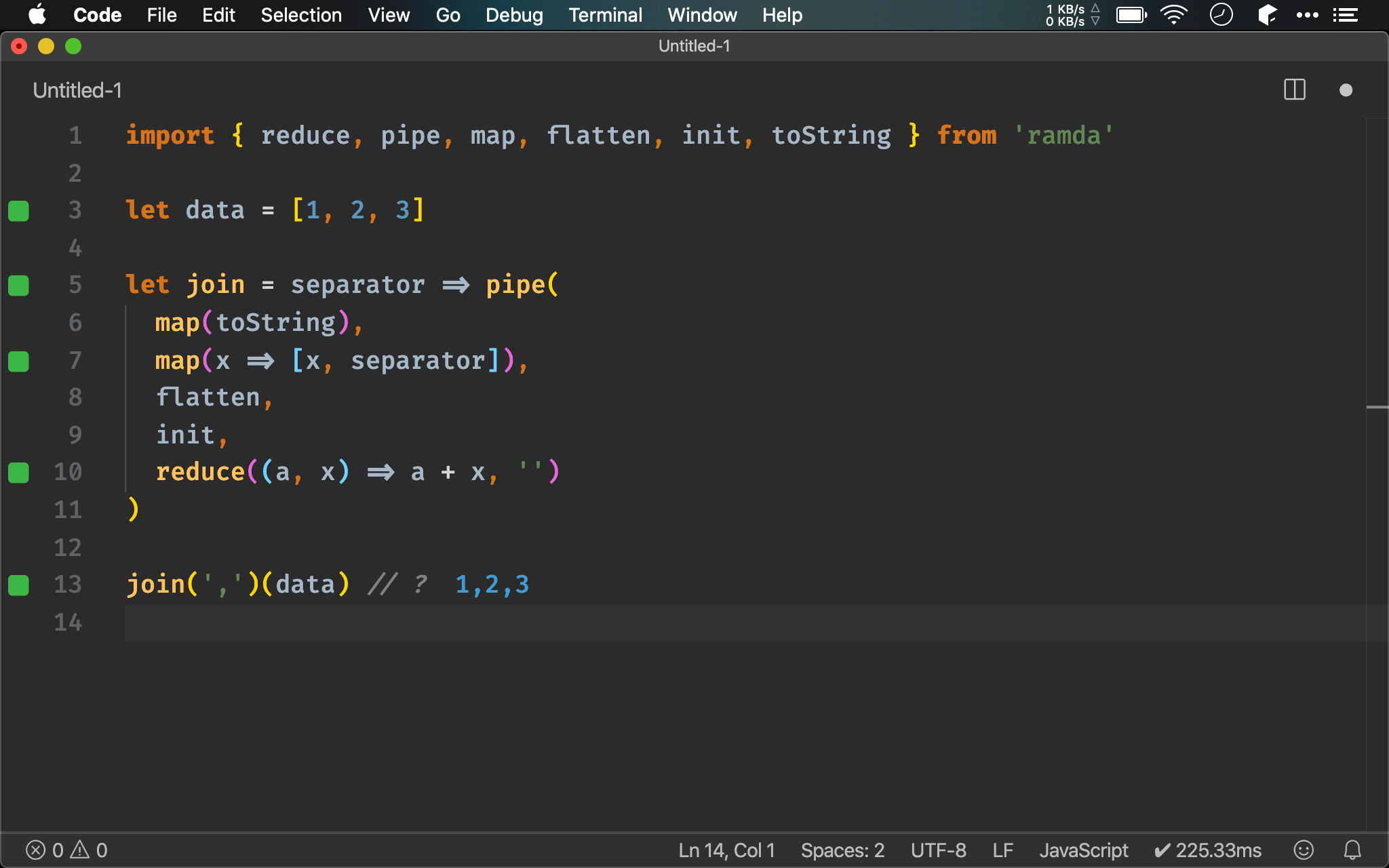Click the green breakpoint on line 3

(x=18, y=211)
